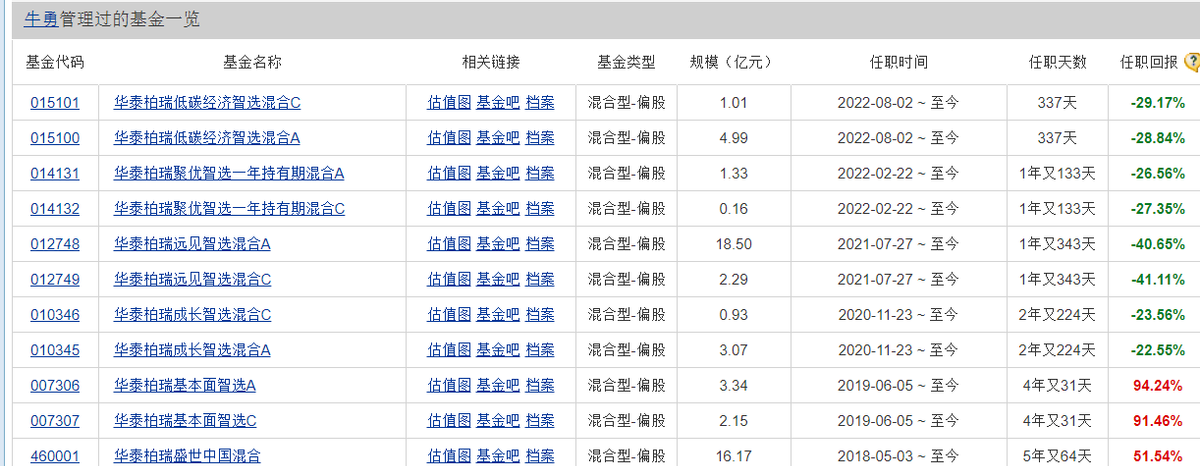Click 估值图 for fund 010346
This screenshot has height=466, width=1200.
pos(449,314)
